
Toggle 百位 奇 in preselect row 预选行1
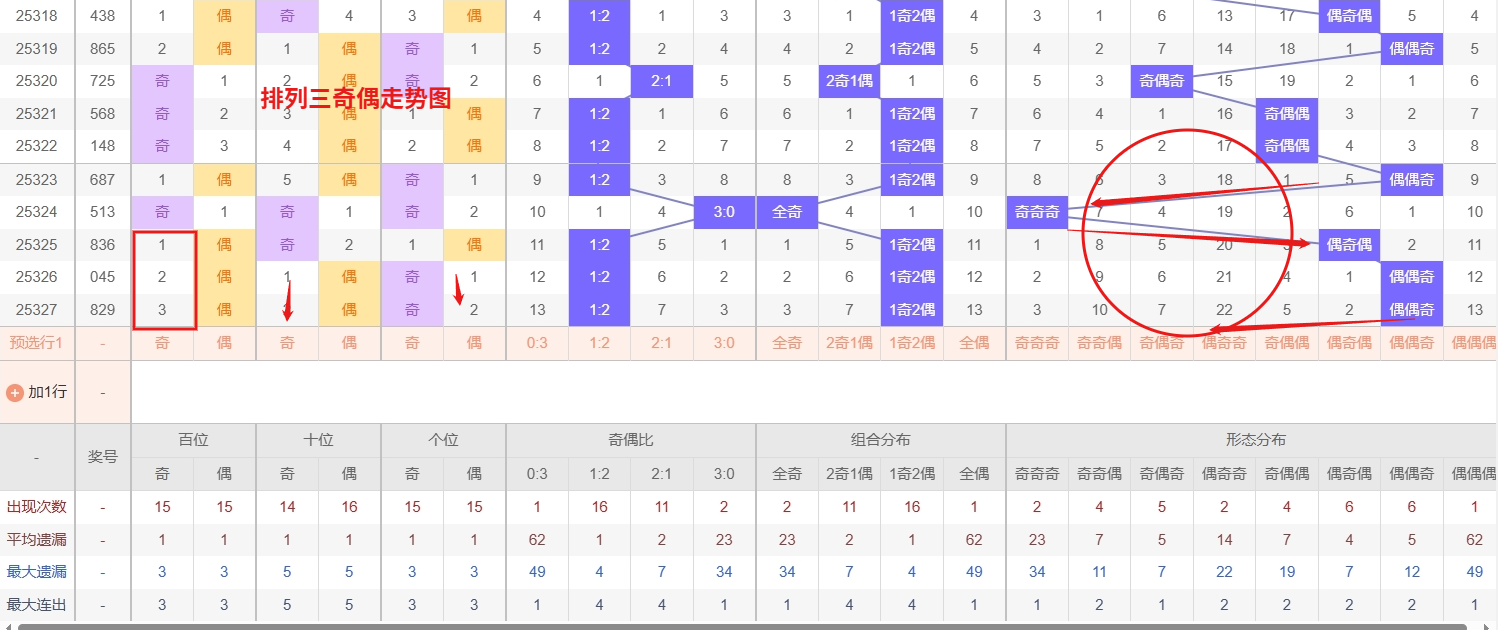click(x=162, y=343)
